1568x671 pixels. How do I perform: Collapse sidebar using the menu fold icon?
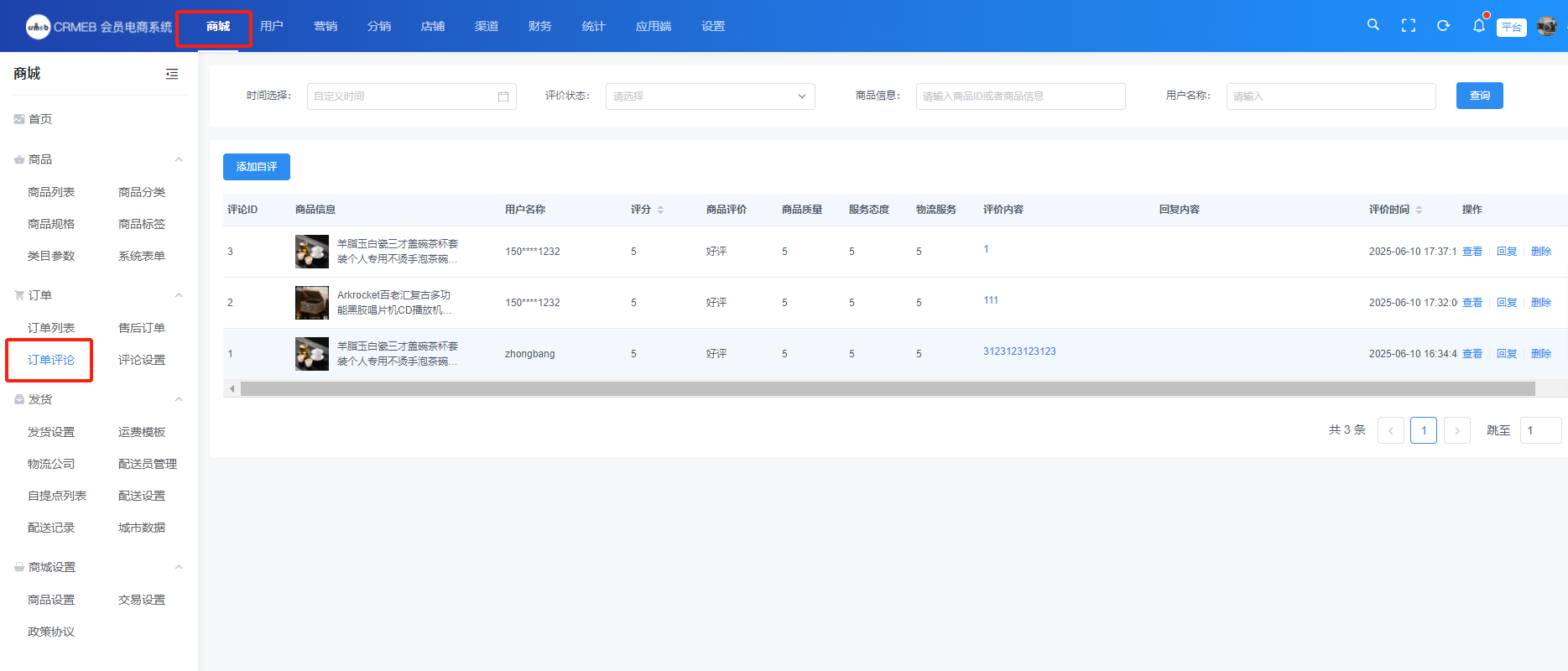click(x=172, y=74)
